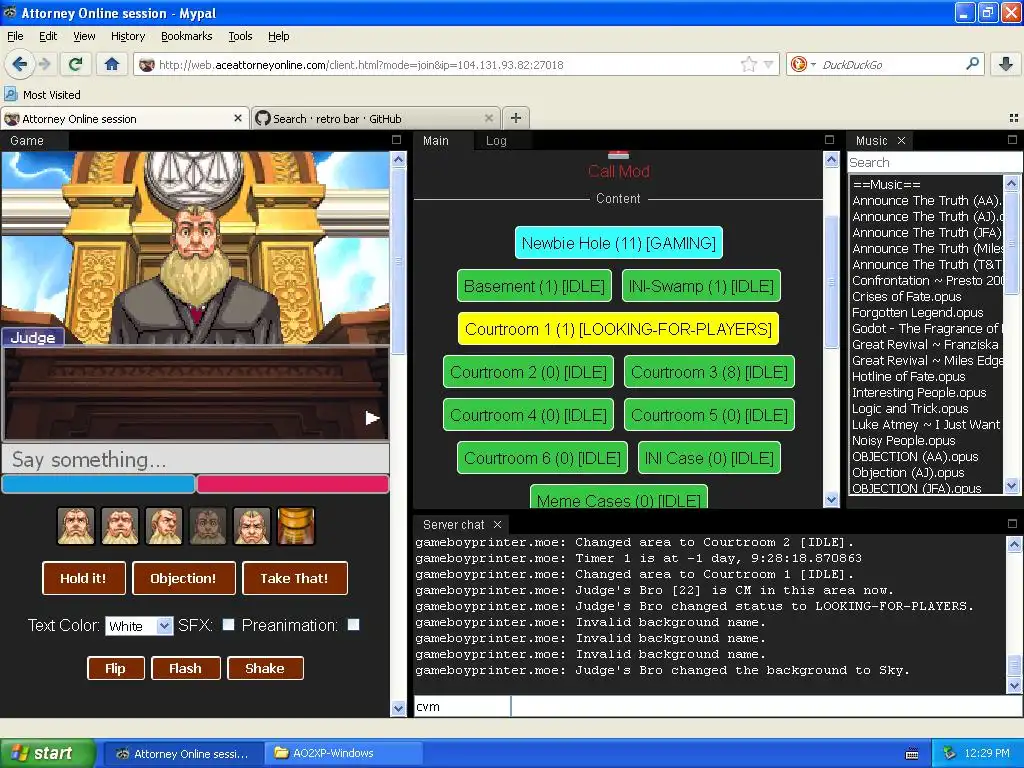1024x768 pixels.
Task: Join the Basement area
Action: [x=534, y=286]
